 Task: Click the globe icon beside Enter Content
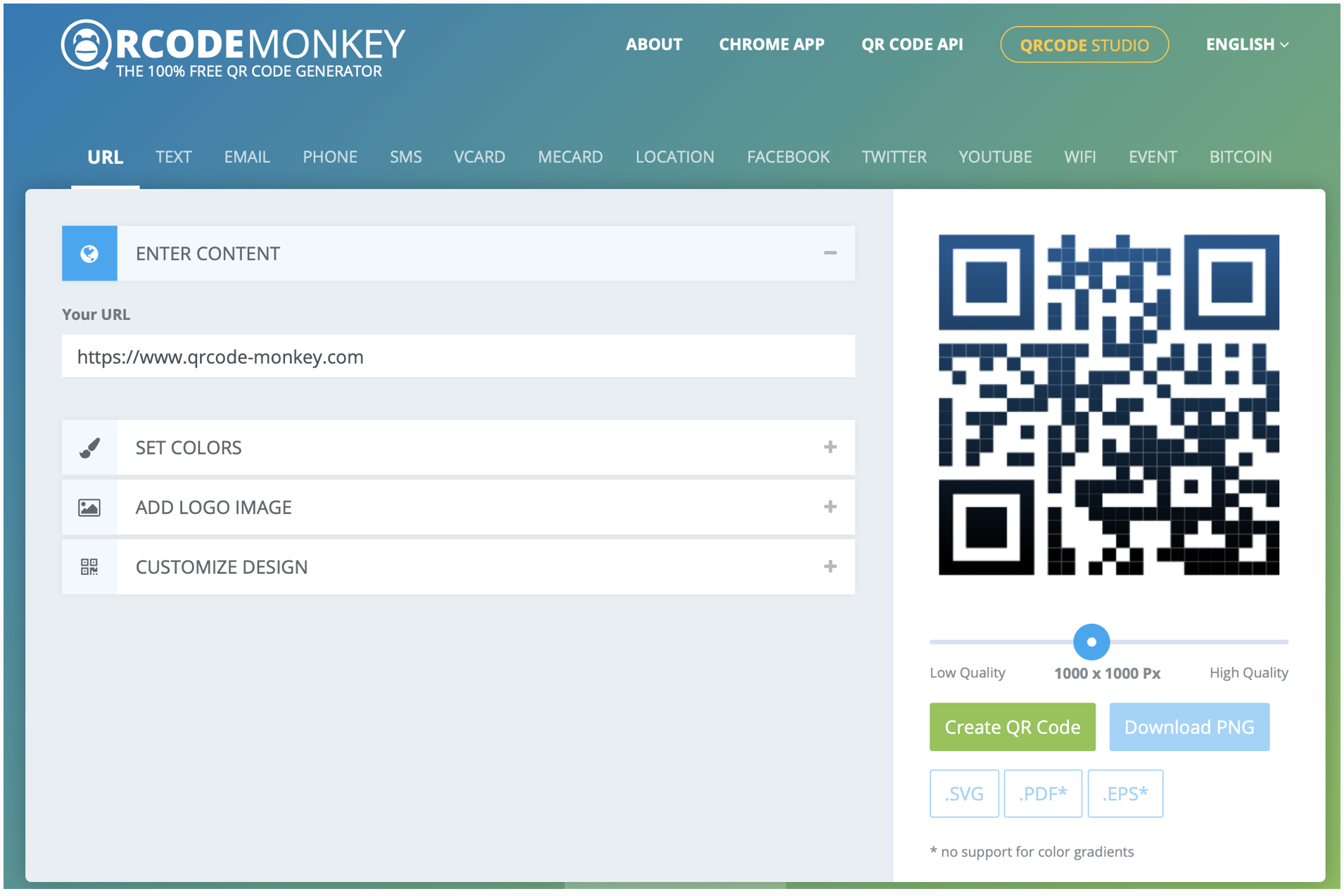point(89,253)
